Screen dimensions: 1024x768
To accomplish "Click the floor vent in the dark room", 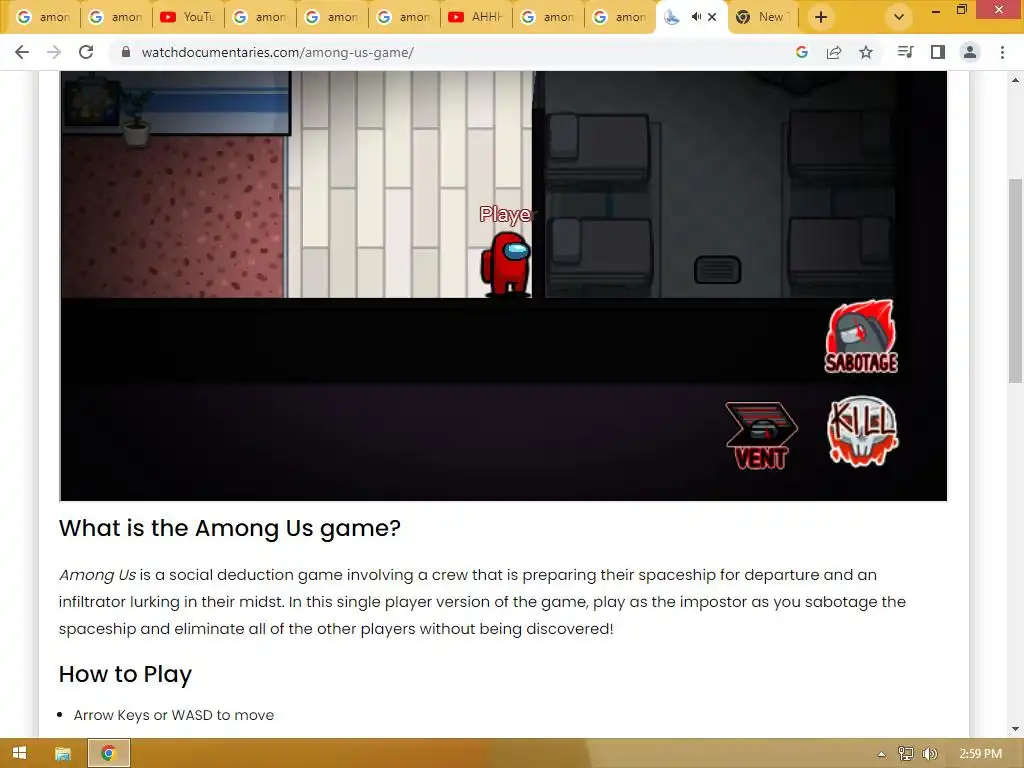I will click(x=717, y=270).
